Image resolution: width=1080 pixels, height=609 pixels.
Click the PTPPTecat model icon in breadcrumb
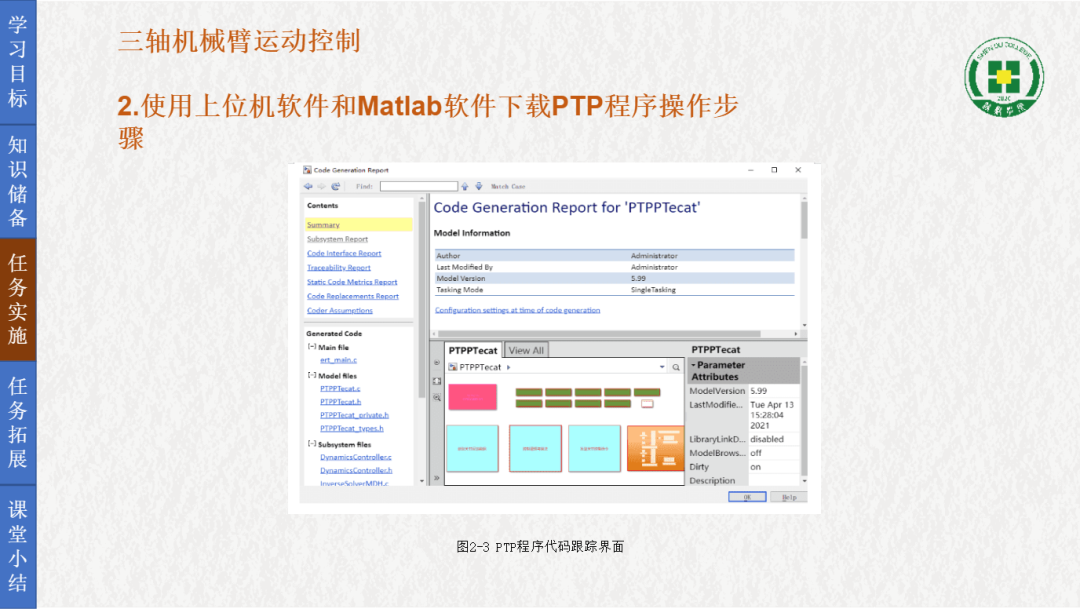[453, 367]
